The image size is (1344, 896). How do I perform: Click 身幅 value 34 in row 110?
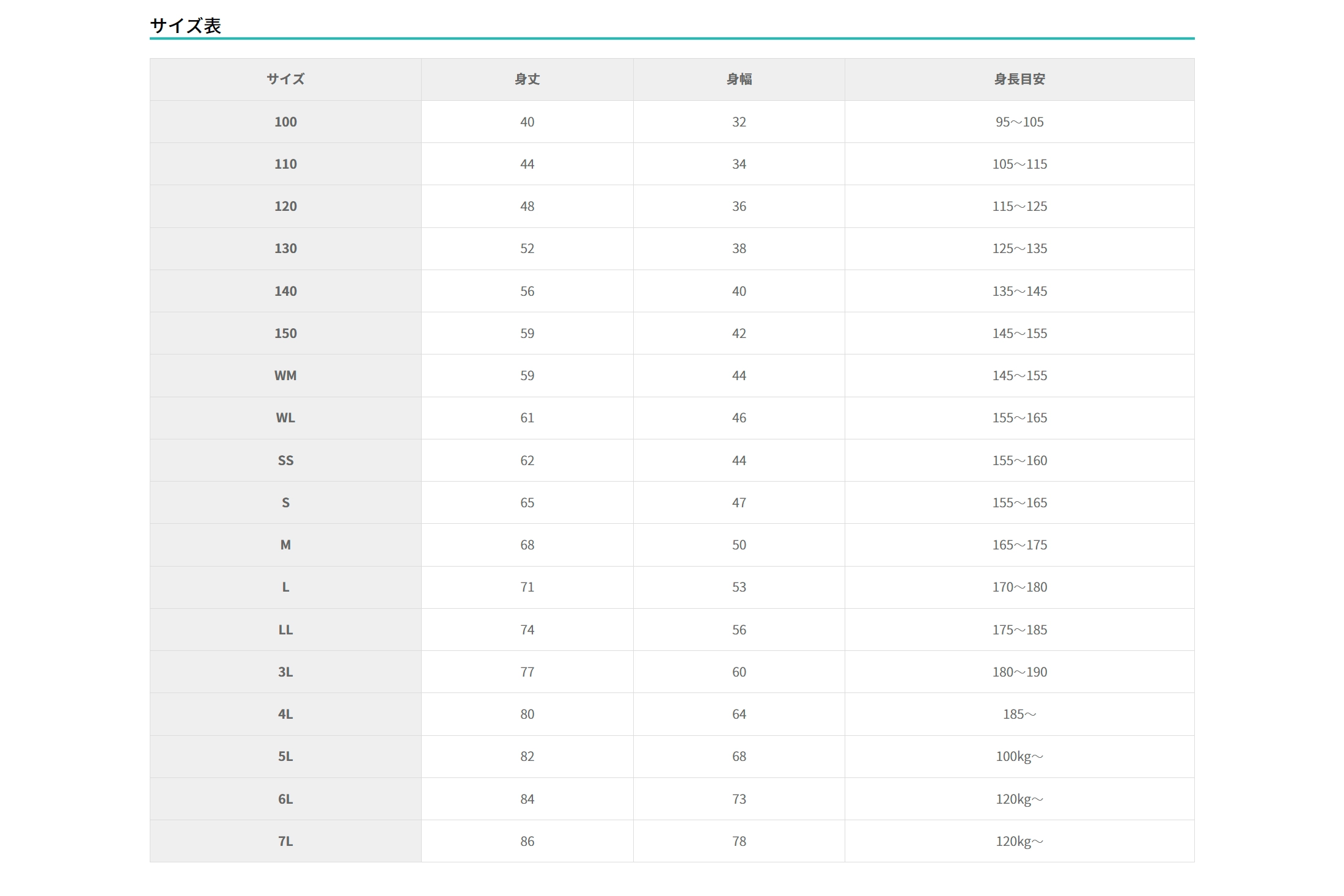pos(739,164)
